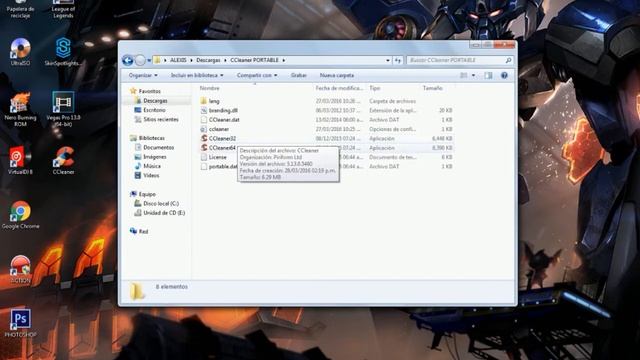Image resolution: width=640 pixels, height=360 pixels.
Task: Sort files by the Nombre column
Action: click(x=209, y=88)
